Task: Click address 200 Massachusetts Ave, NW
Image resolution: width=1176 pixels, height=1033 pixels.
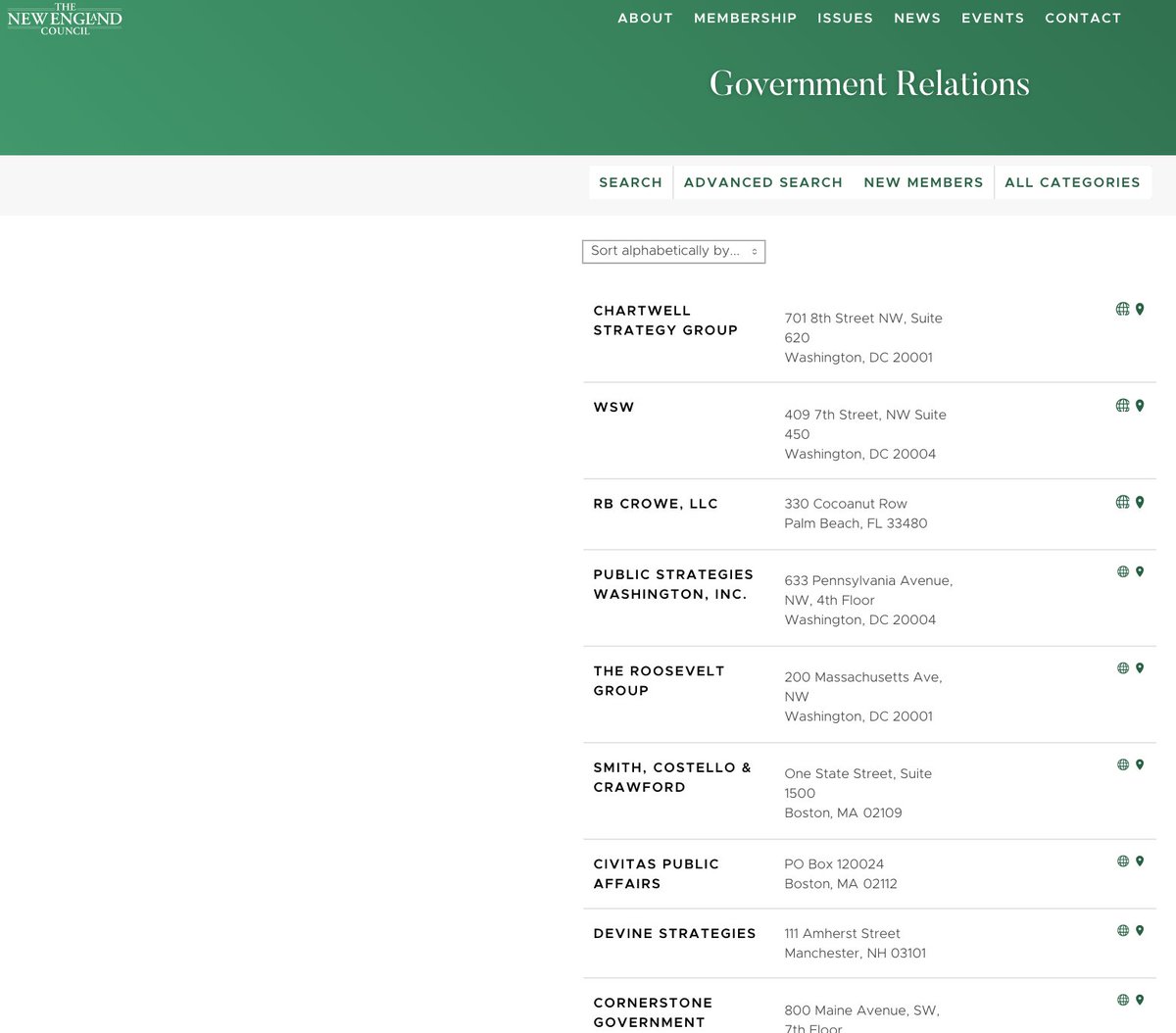Action: (x=862, y=687)
